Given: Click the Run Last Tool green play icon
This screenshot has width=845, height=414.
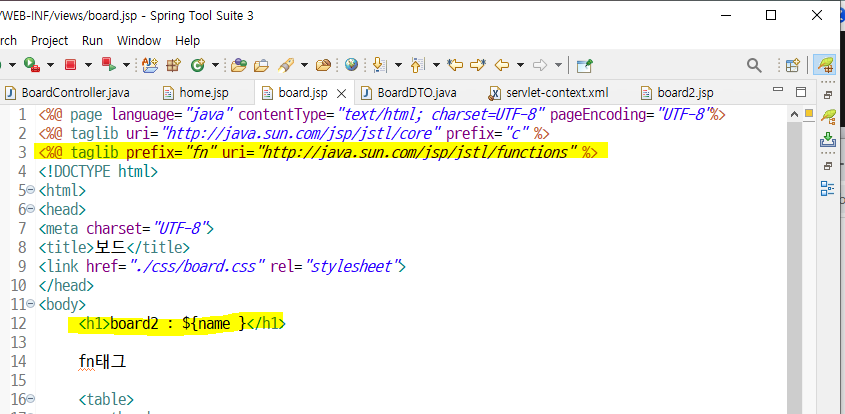Looking at the screenshot, I should pos(32,65).
